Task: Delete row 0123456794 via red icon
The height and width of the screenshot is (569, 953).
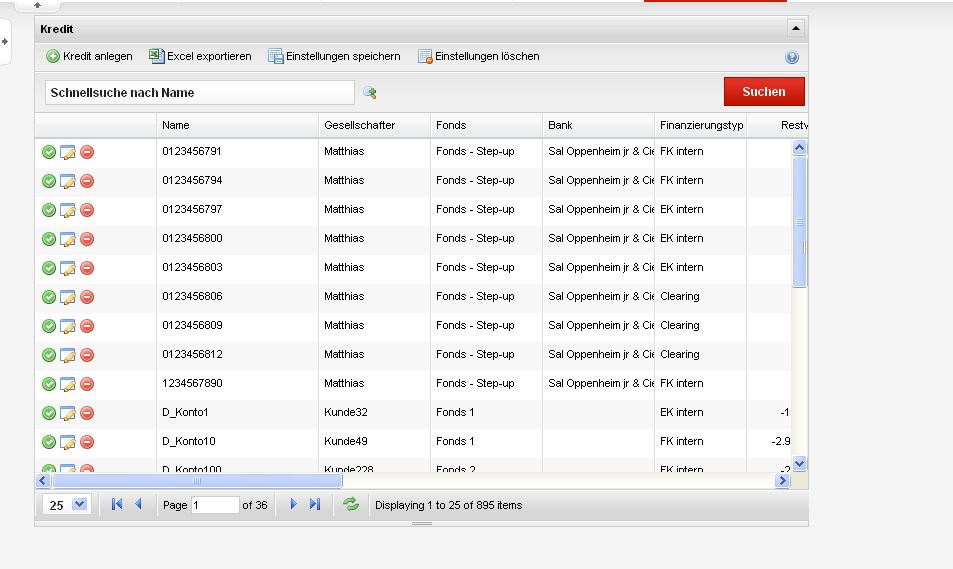Action: [87, 181]
